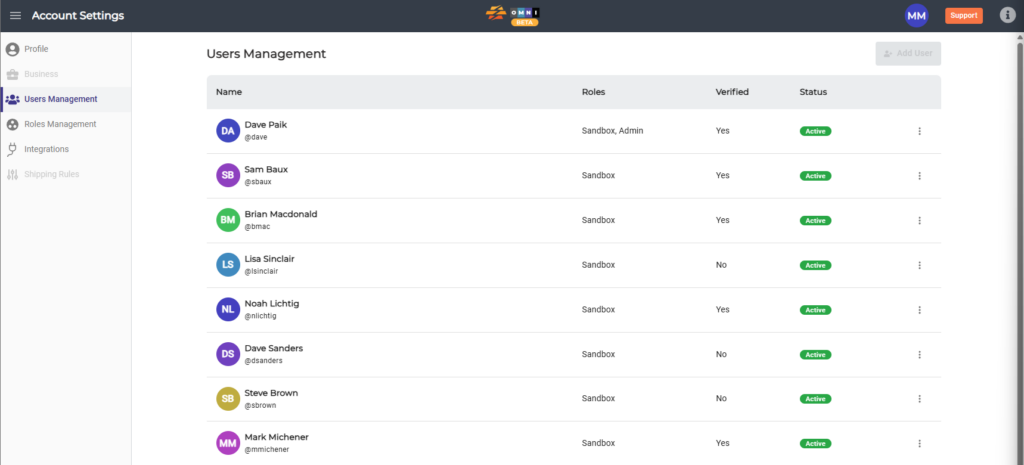This screenshot has height=465, width=1024.
Task: Open the three-dot menu for Sam Baux
Action: 919,176
